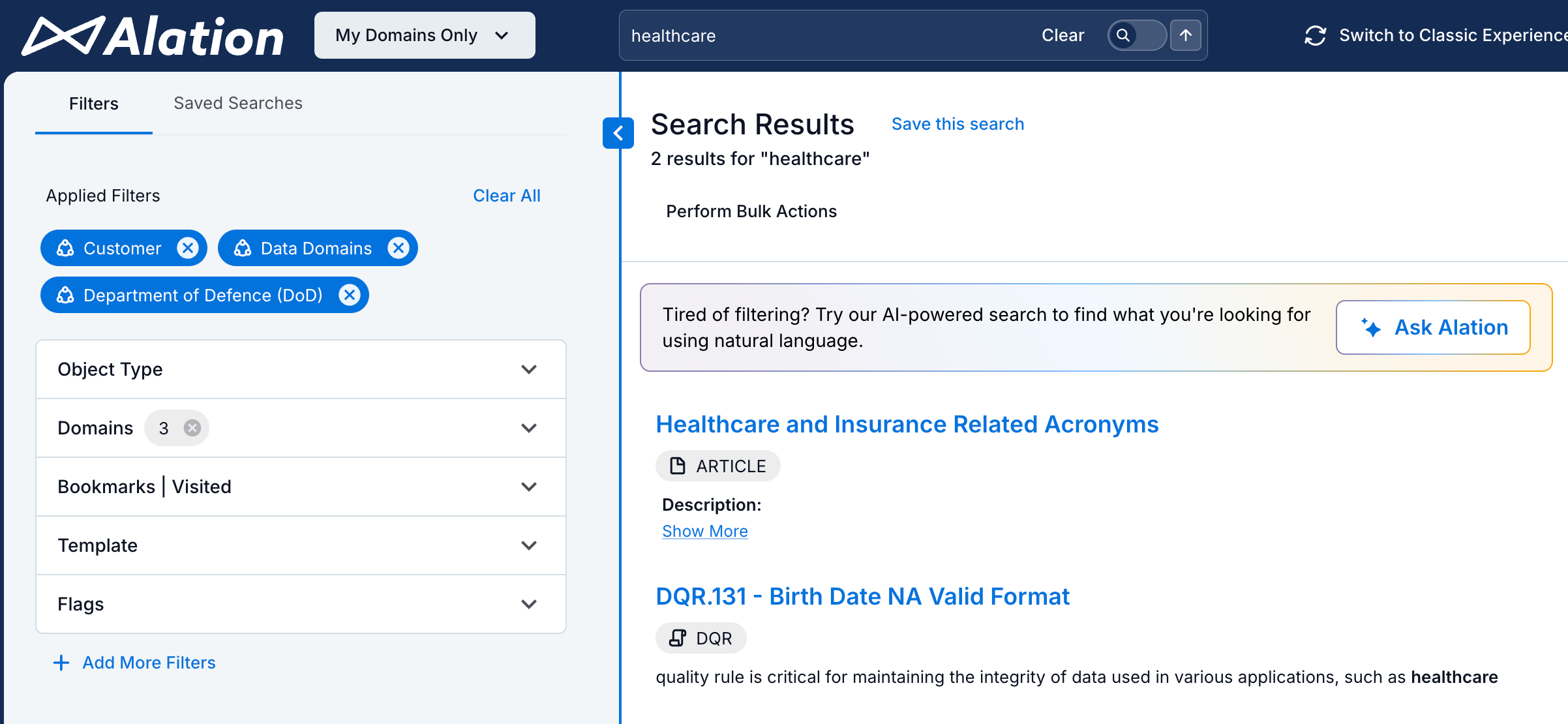Remove the Department of Defence (DoD) filter
The width and height of the screenshot is (1568, 724).
tap(350, 295)
